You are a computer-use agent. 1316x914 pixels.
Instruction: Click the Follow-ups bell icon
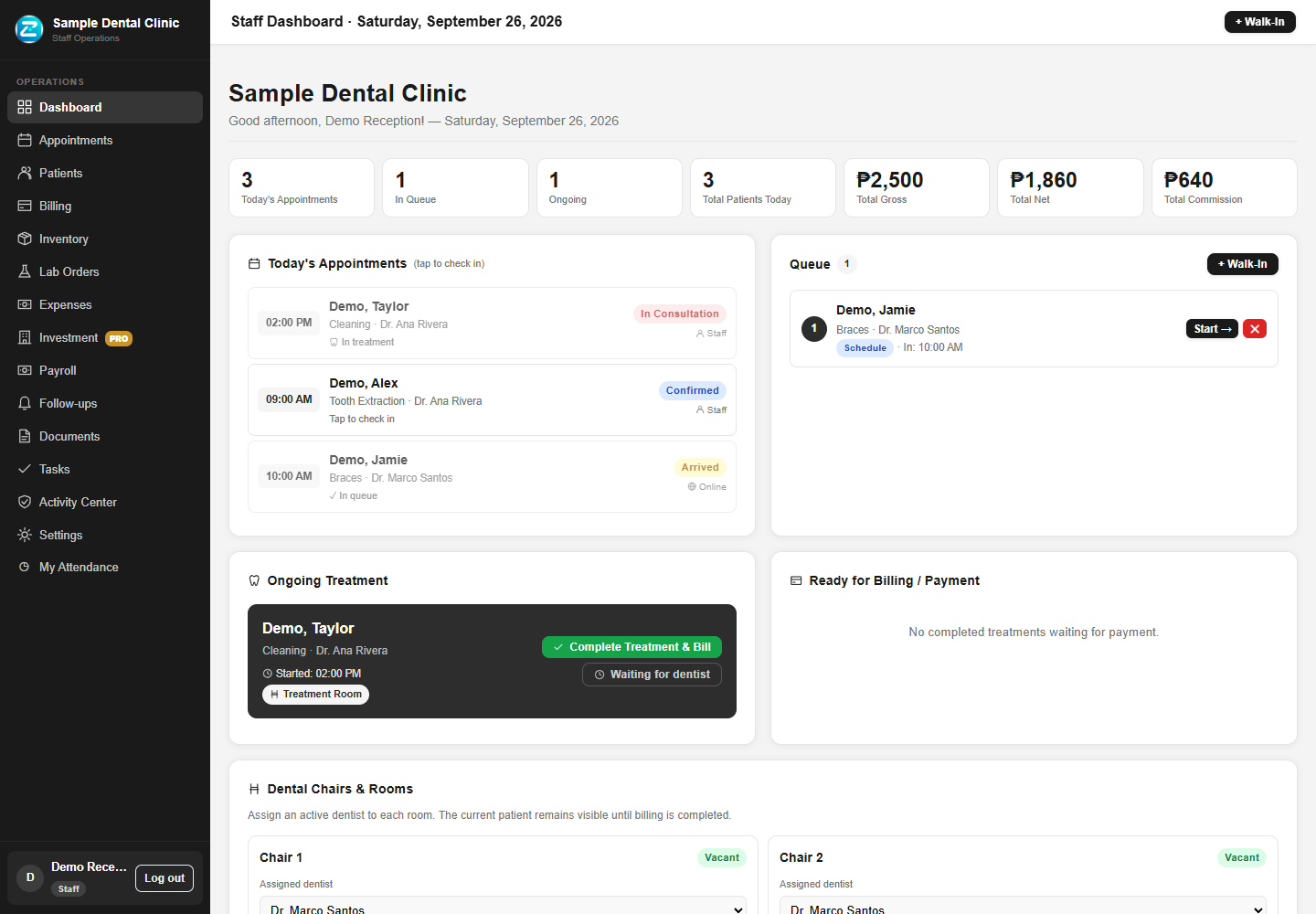coord(25,403)
